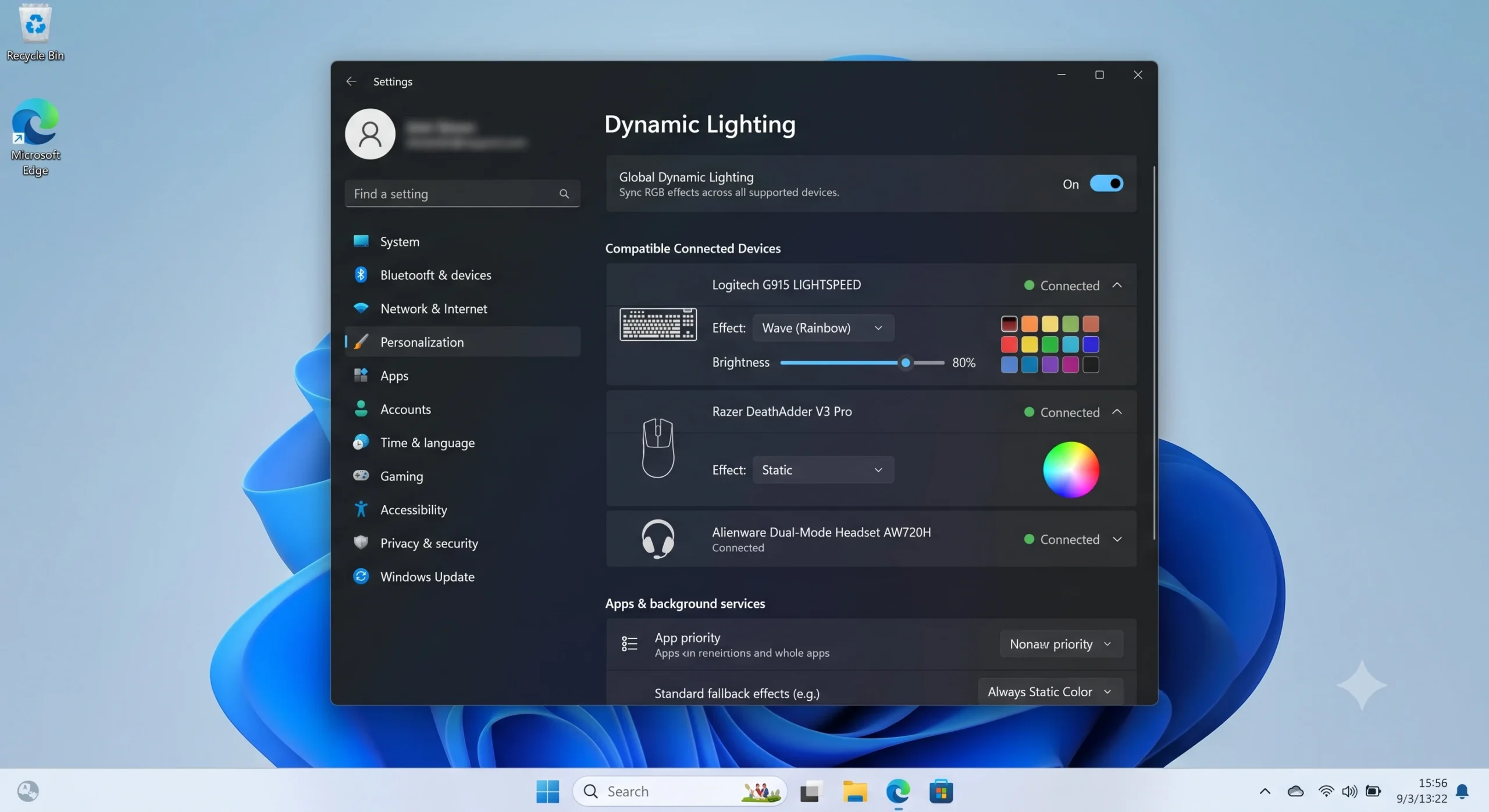
Task: Click Compatible Connected Devices heading
Action: tap(693, 248)
